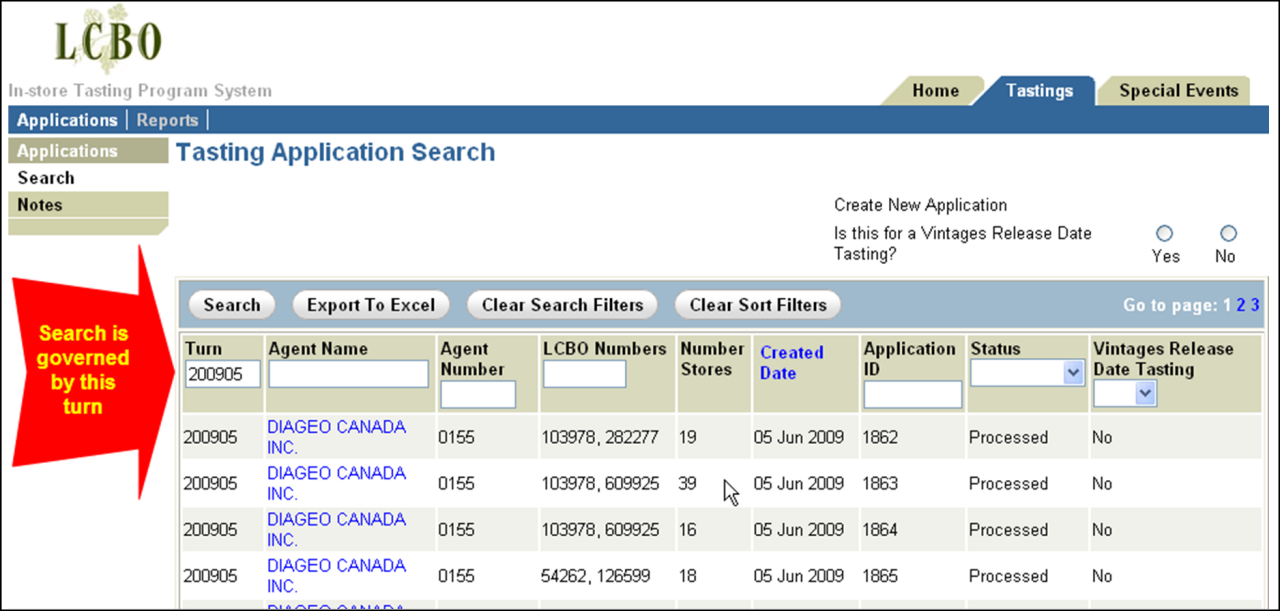Click the LCBO logo
The image size is (1280, 611).
click(x=107, y=39)
